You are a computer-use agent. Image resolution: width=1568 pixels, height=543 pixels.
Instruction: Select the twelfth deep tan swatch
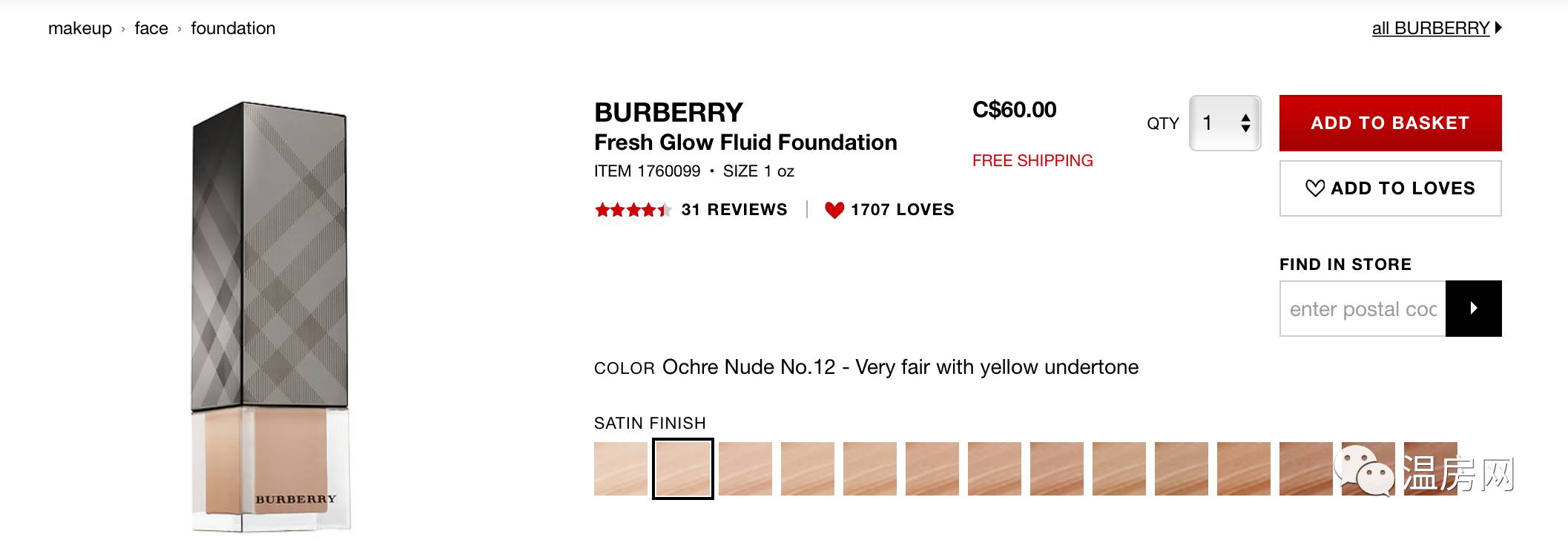(1306, 469)
